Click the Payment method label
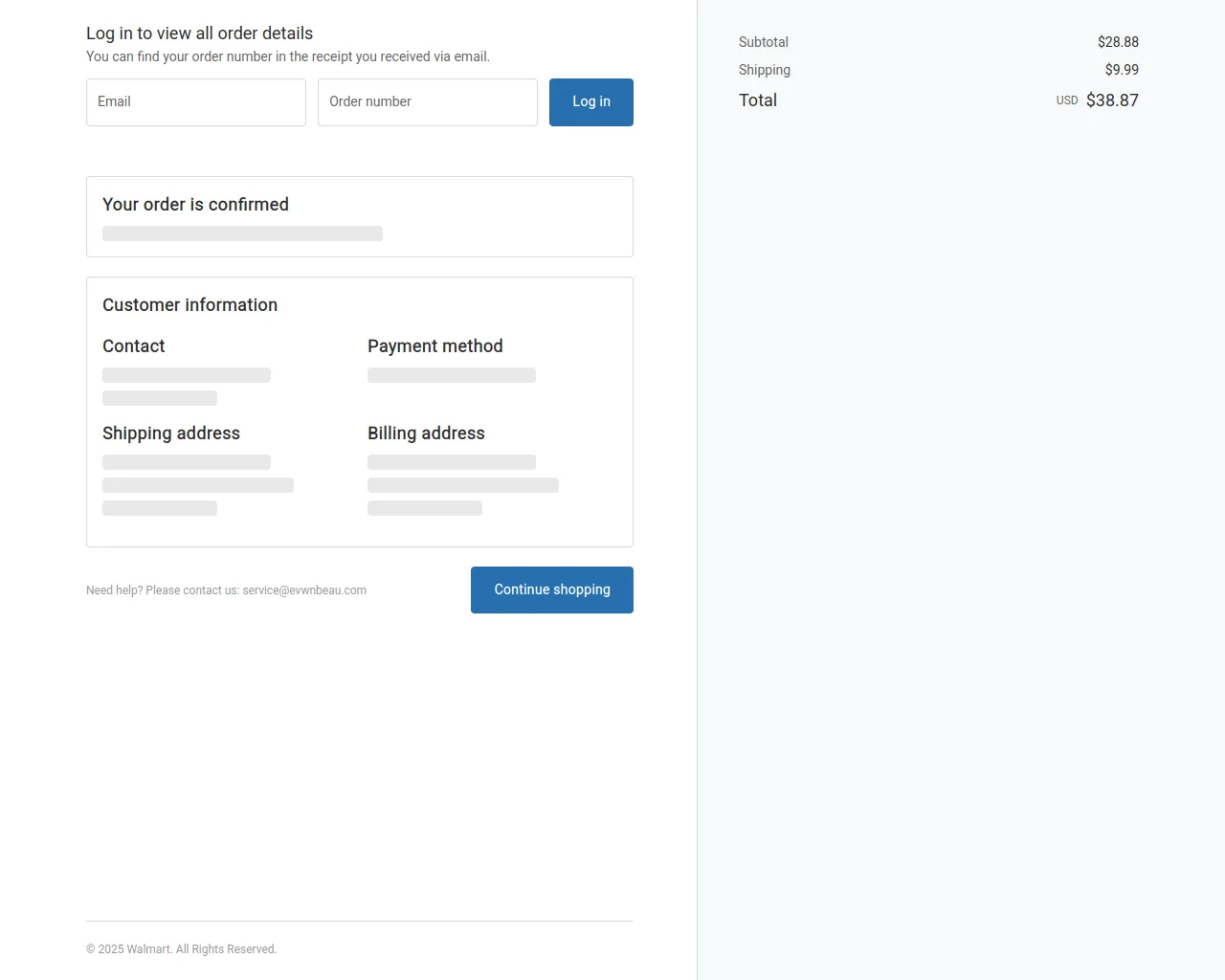 click(434, 346)
